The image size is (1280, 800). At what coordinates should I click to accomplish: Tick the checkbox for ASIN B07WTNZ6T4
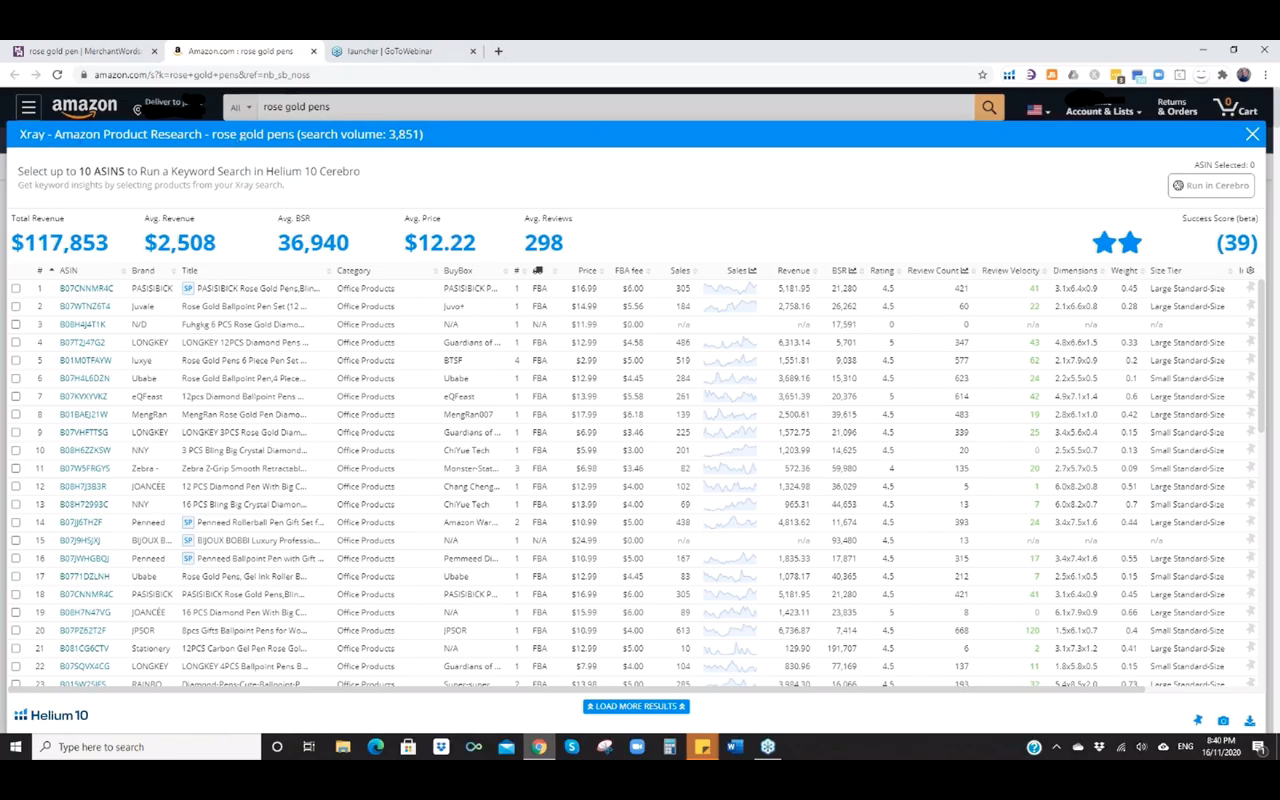click(16, 306)
